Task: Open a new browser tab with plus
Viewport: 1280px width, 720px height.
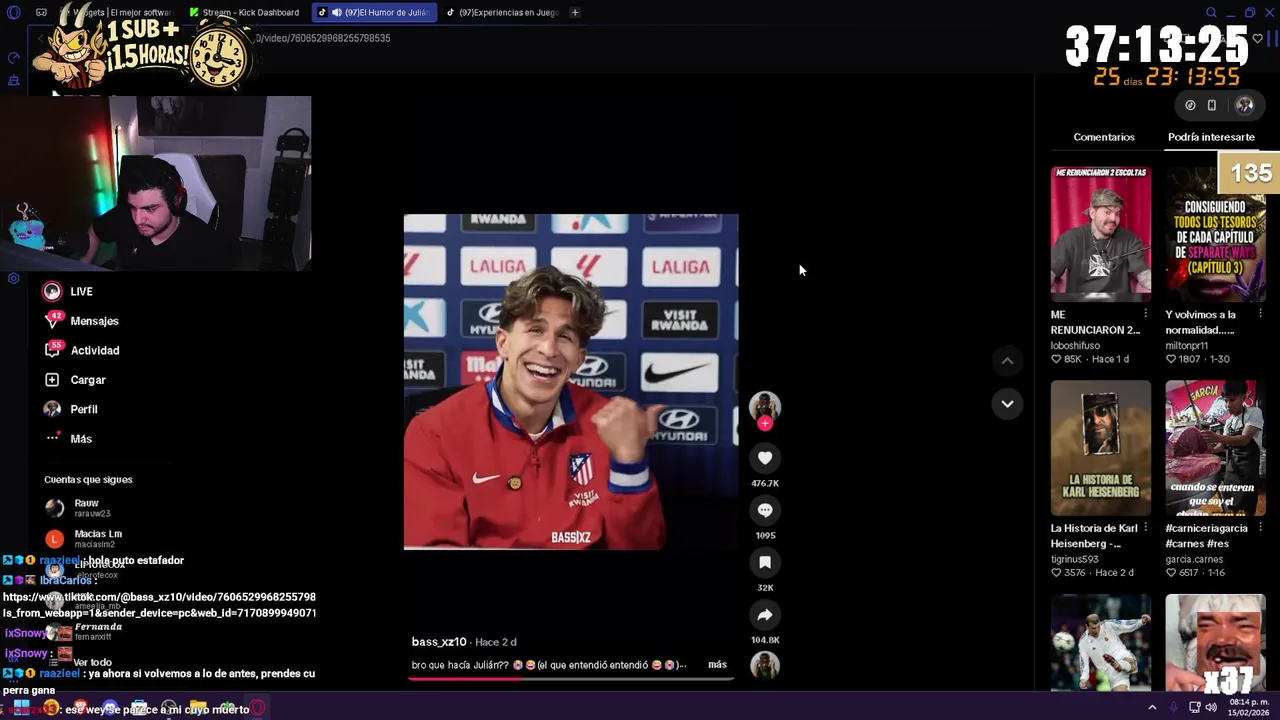Action: [x=575, y=12]
